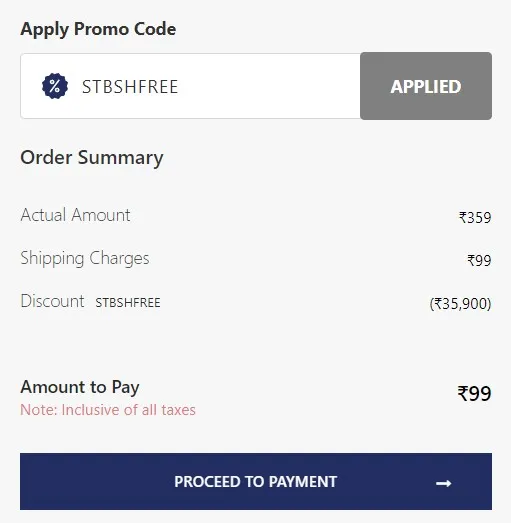The height and width of the screenshot is (523, 511).
Task: Click the ₹359 actual amount value
Action: pyautogui.click(x=475, y=218)
